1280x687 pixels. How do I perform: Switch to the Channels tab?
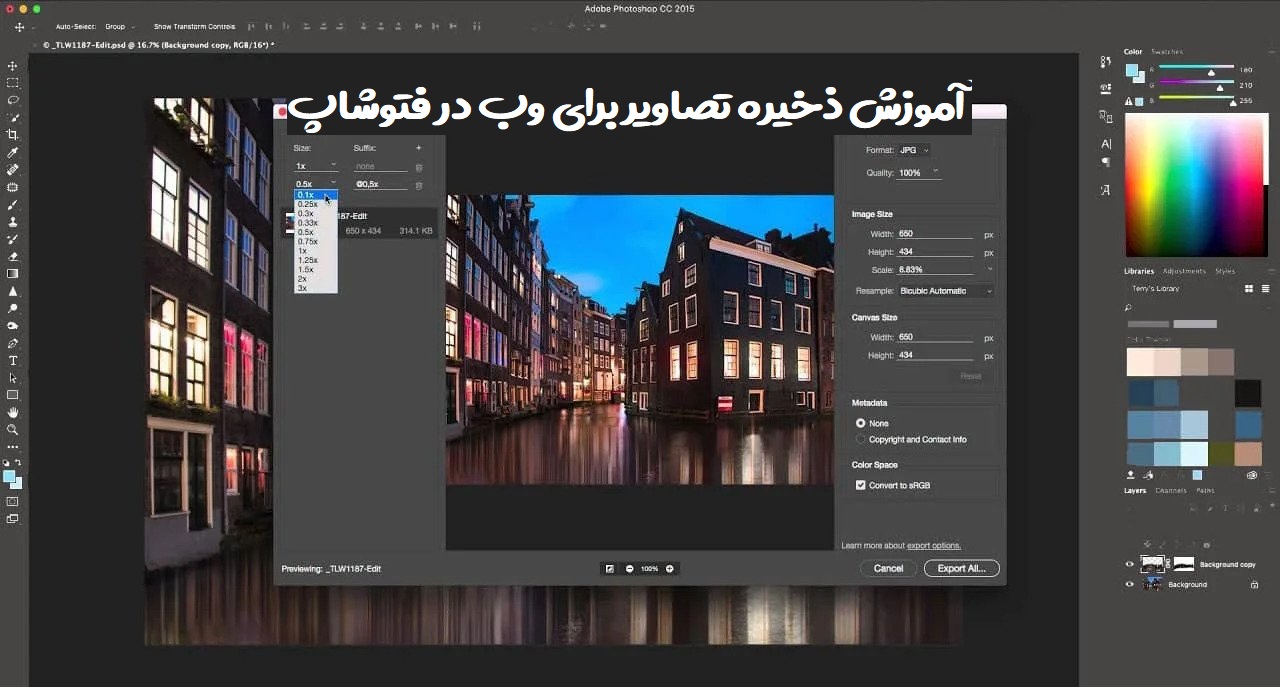[1170, 491]
